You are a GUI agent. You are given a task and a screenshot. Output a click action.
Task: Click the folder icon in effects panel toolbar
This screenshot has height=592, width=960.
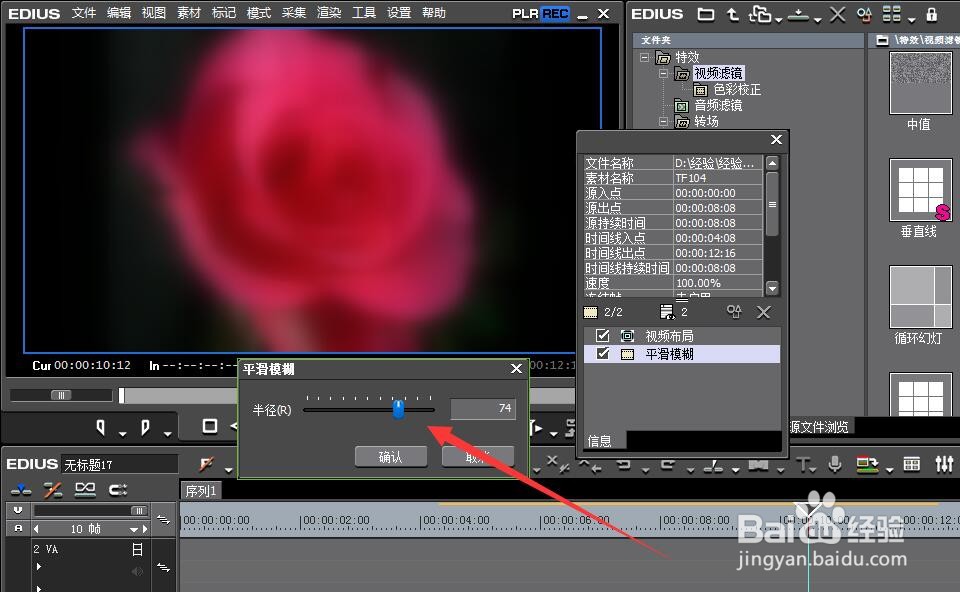[706, 14]
